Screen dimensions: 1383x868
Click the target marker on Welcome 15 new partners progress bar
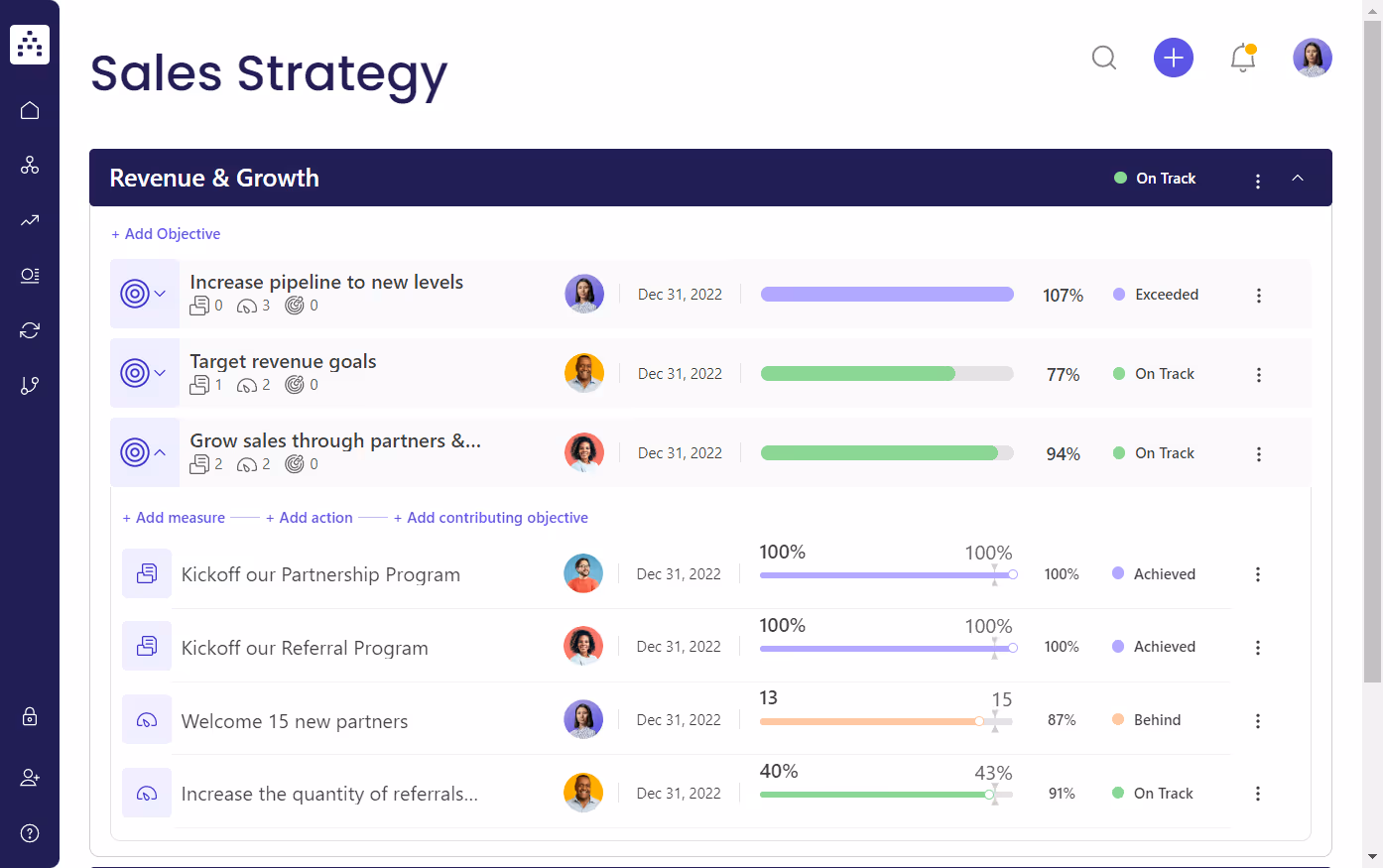point(994,722)
